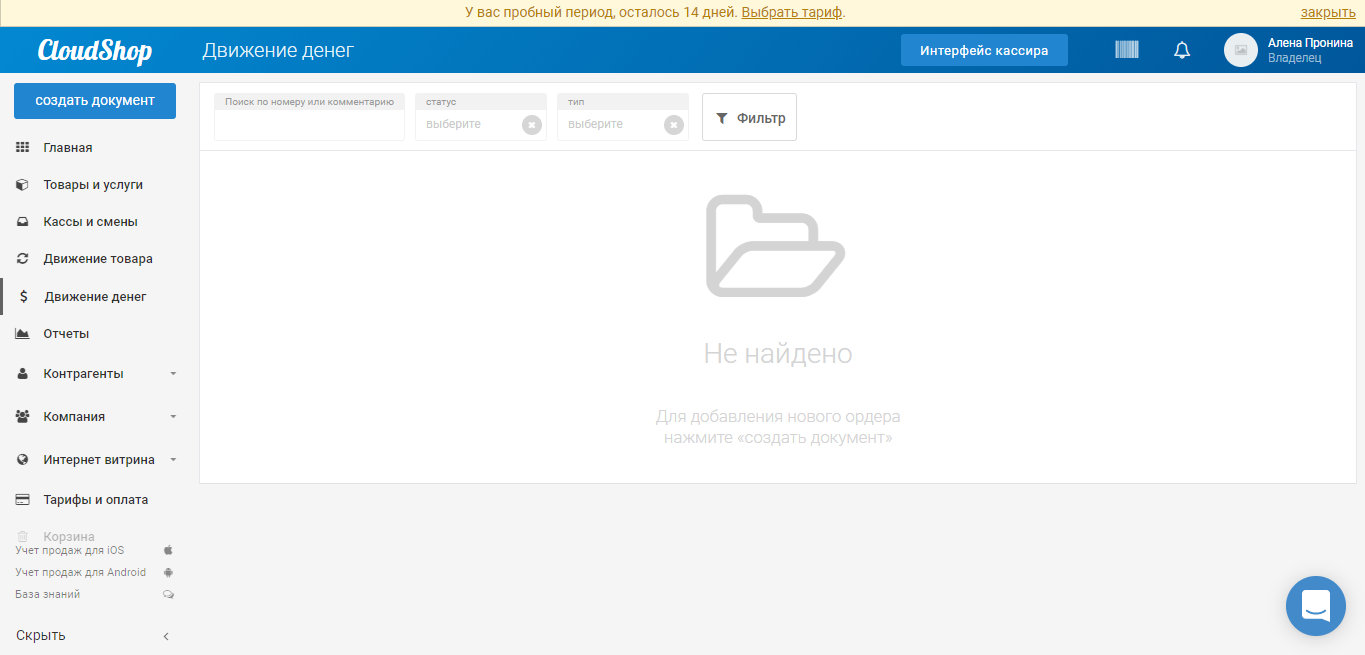Image resolution: width=1365 pixels, height=655 pixels.
Task: Open Отчеты using the chart icon
Action: [x=21, y=333]
